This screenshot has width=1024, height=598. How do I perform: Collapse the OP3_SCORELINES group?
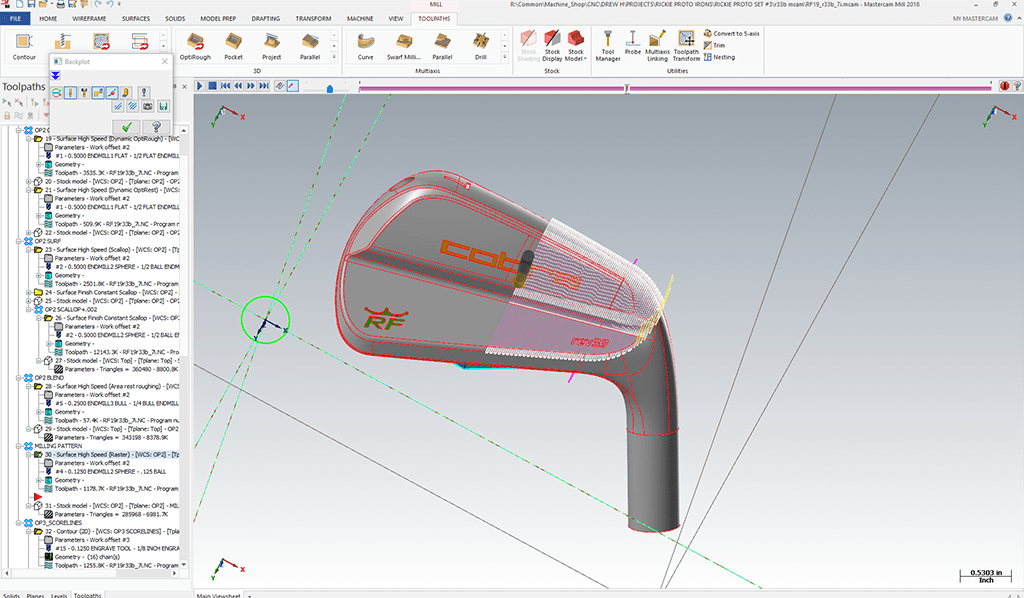[x=19, y=523]
